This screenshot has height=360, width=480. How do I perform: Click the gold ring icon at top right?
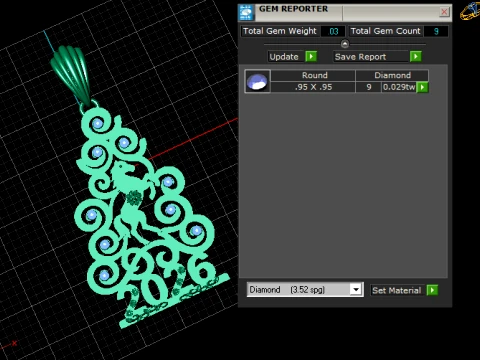click(470, 11)
